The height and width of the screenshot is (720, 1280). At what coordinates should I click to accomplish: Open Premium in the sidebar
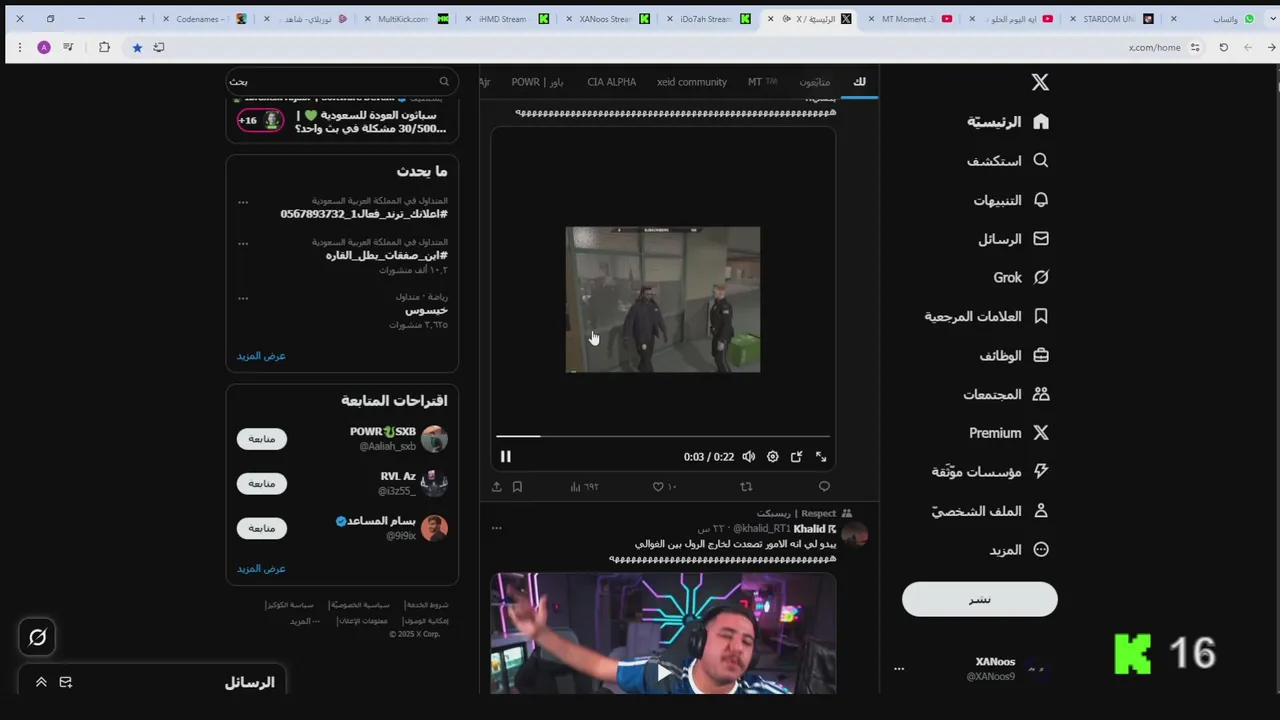click(1008, 433)
